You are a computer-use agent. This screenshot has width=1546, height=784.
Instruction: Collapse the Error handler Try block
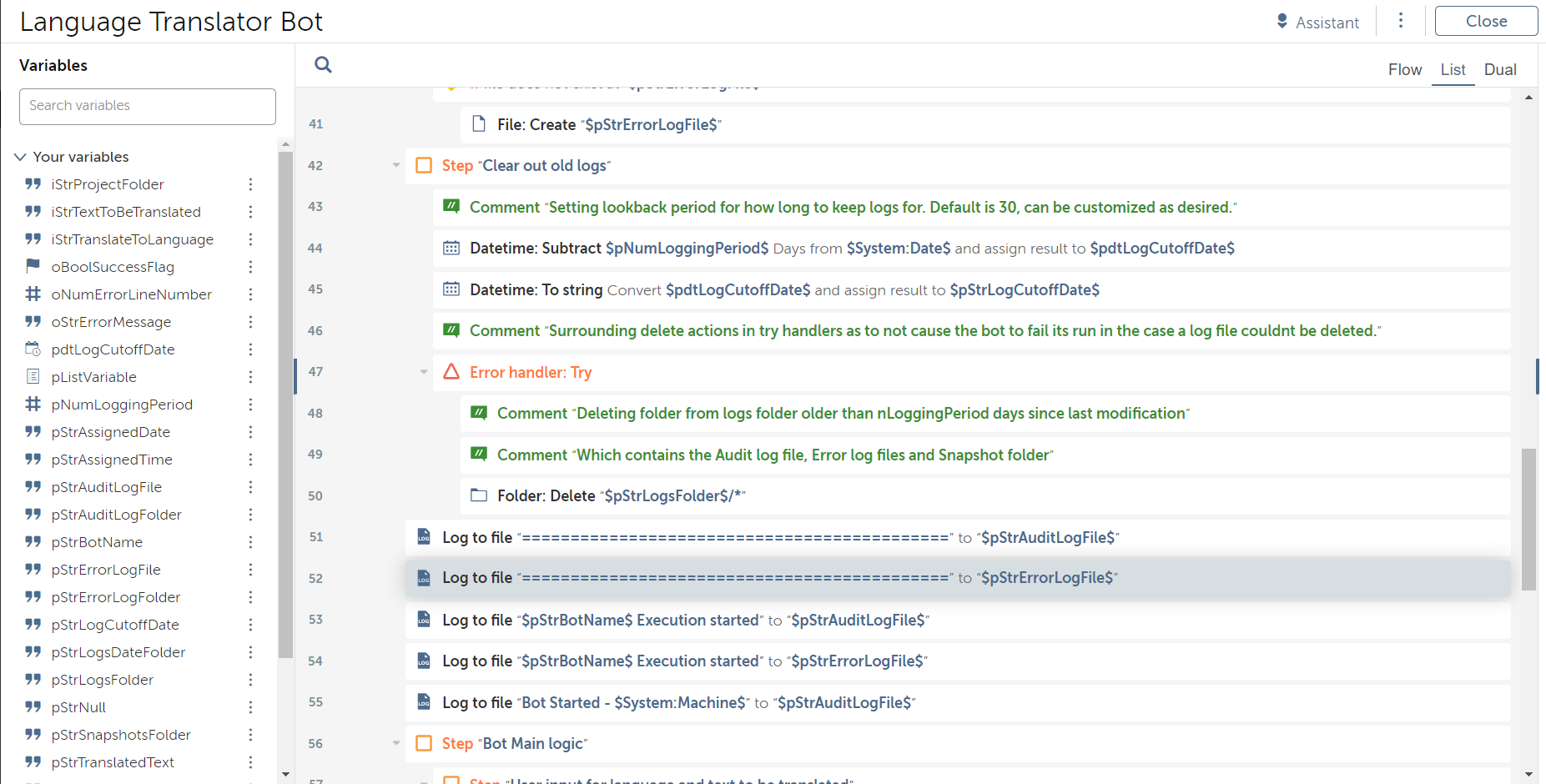[424, 372]
